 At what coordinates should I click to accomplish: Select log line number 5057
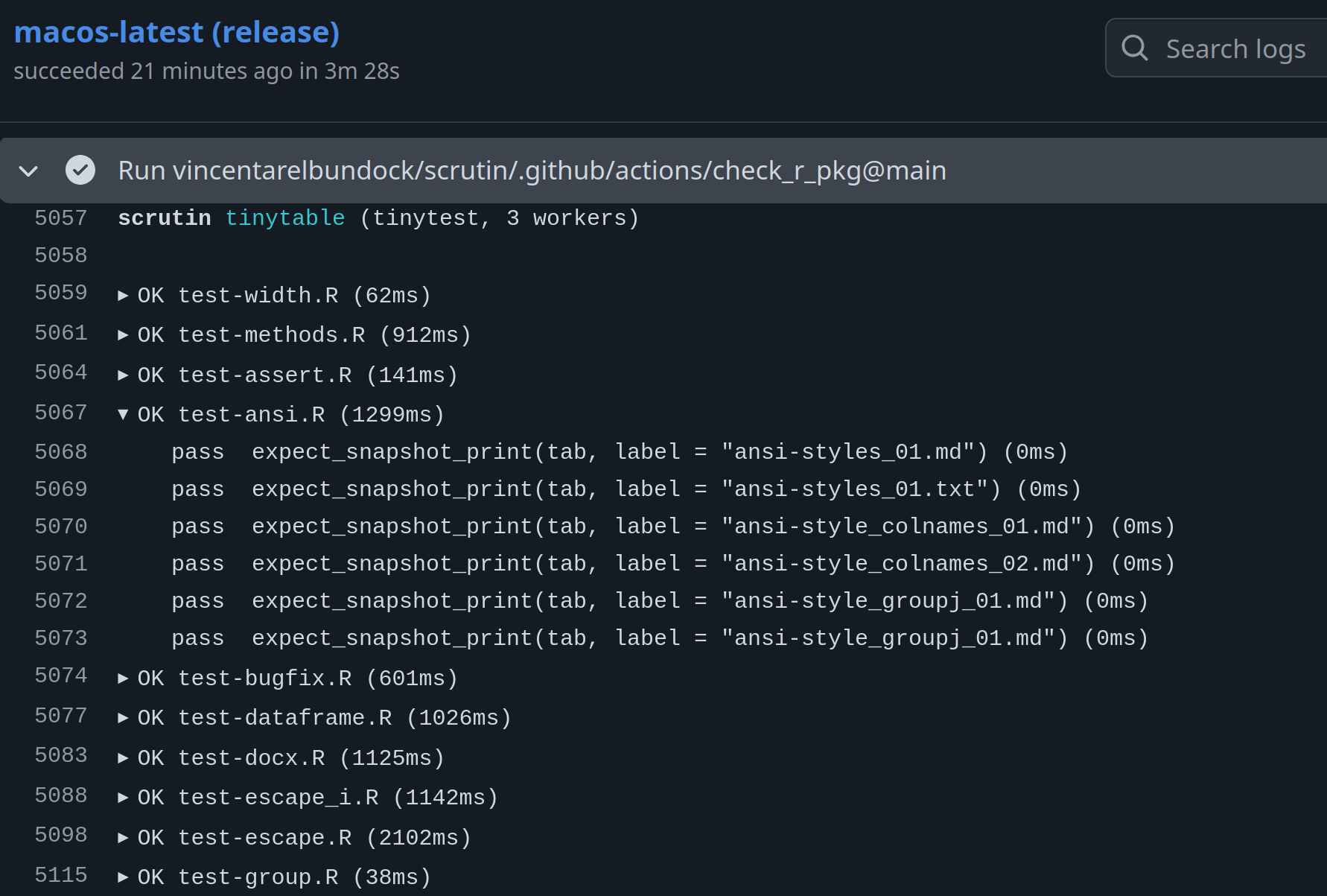click(60, 217)
